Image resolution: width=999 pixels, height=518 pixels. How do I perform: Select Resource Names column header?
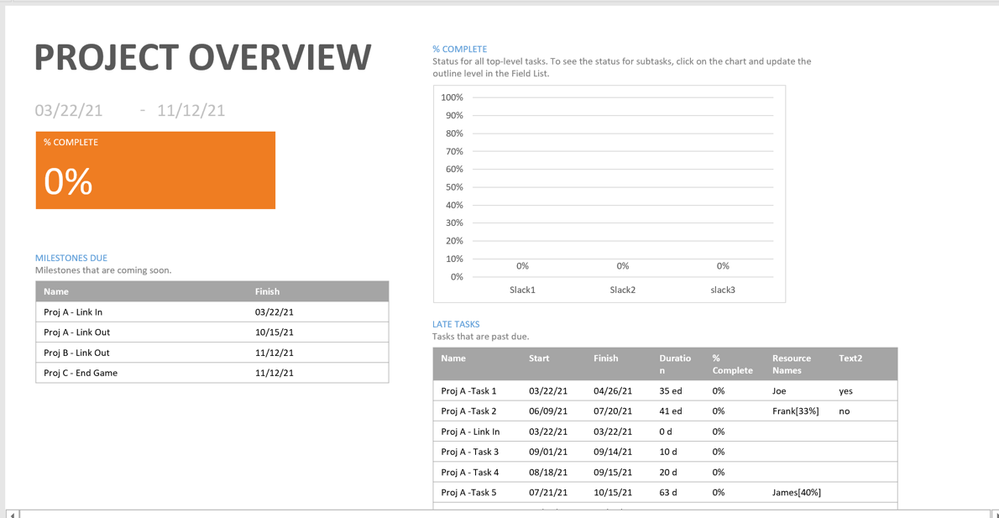[x=792, y=364]
